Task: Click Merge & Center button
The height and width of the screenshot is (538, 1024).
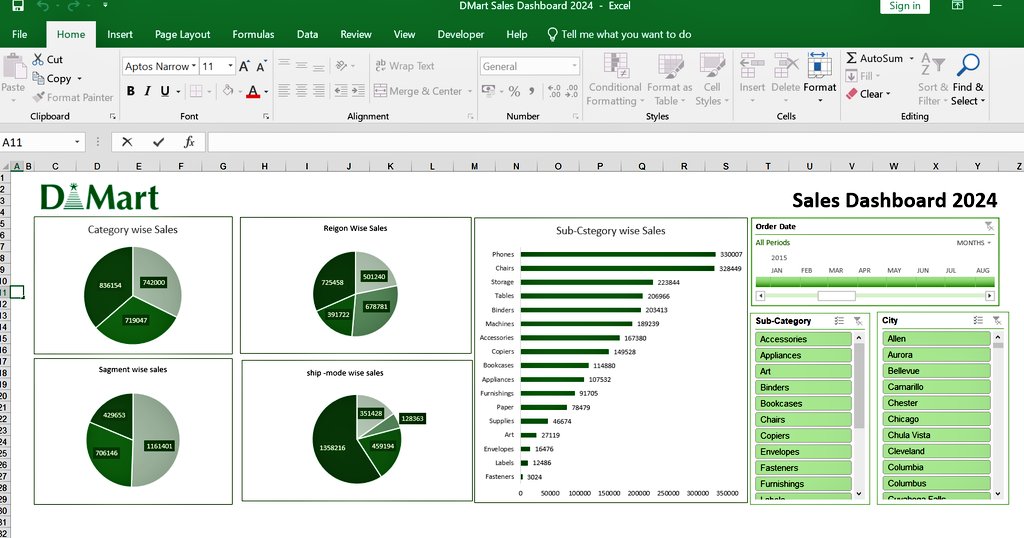Action: click(418, 91)
